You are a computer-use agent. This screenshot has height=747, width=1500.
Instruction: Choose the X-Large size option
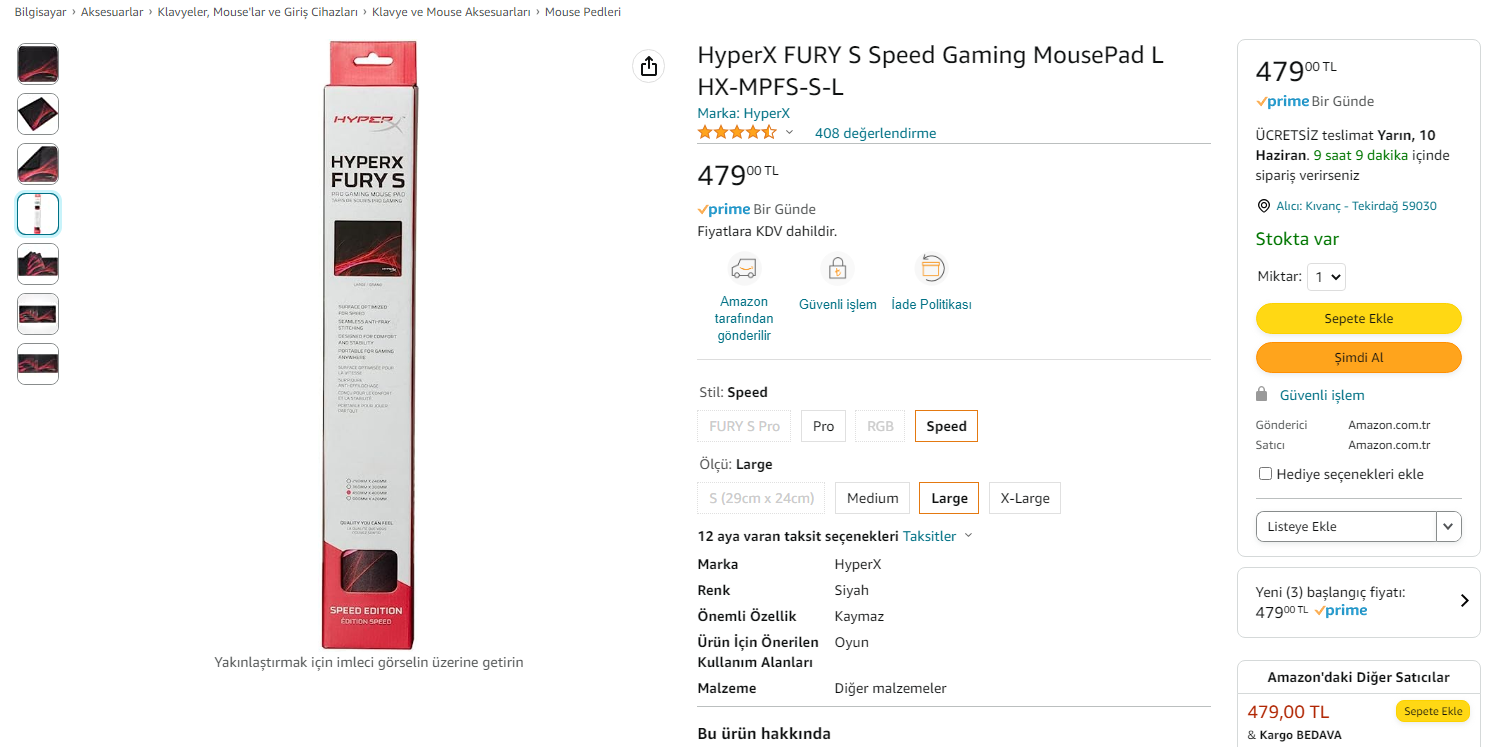(1024, 498)
